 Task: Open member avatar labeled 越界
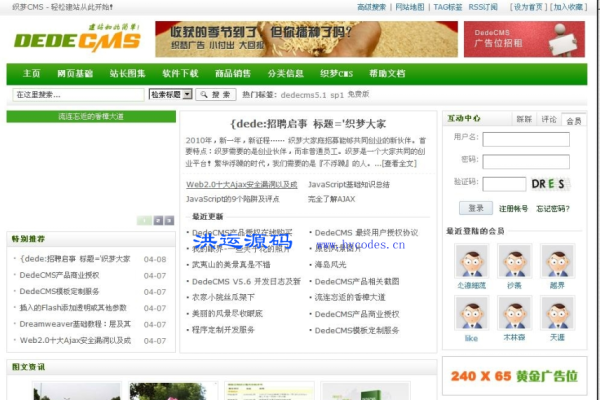click(558, 261)
